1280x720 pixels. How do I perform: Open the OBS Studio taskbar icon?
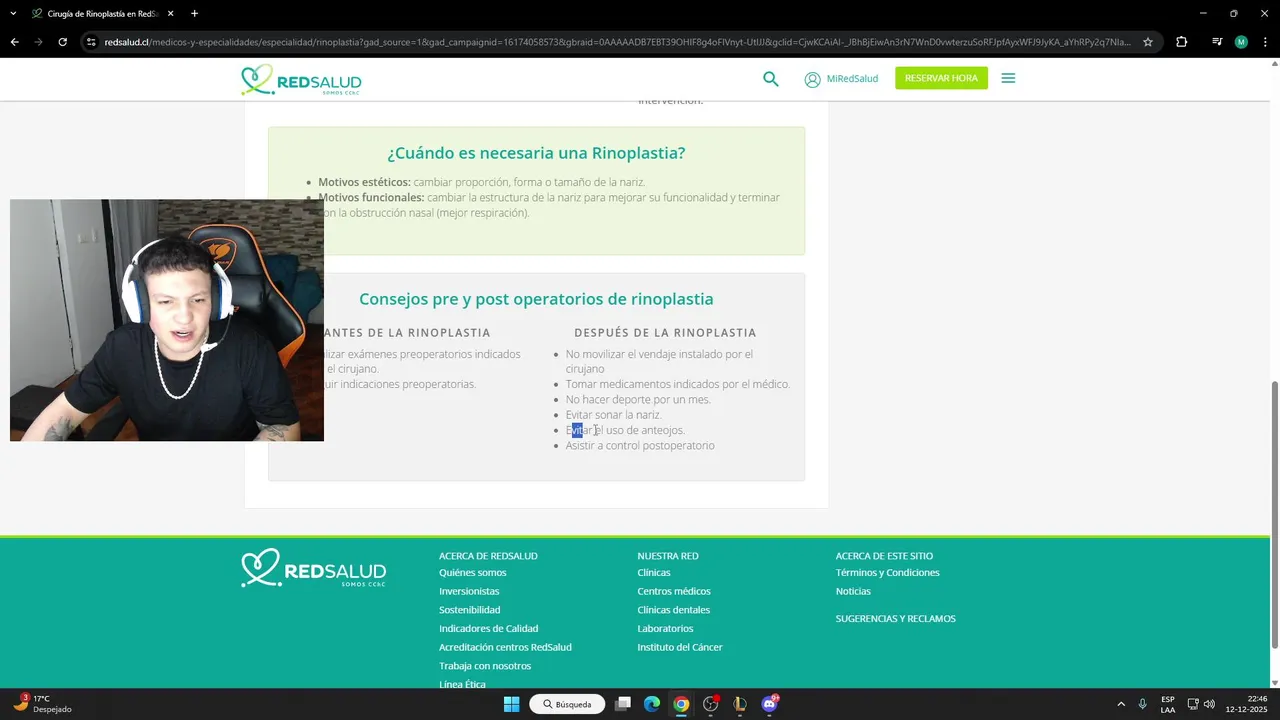pos(710,704)
